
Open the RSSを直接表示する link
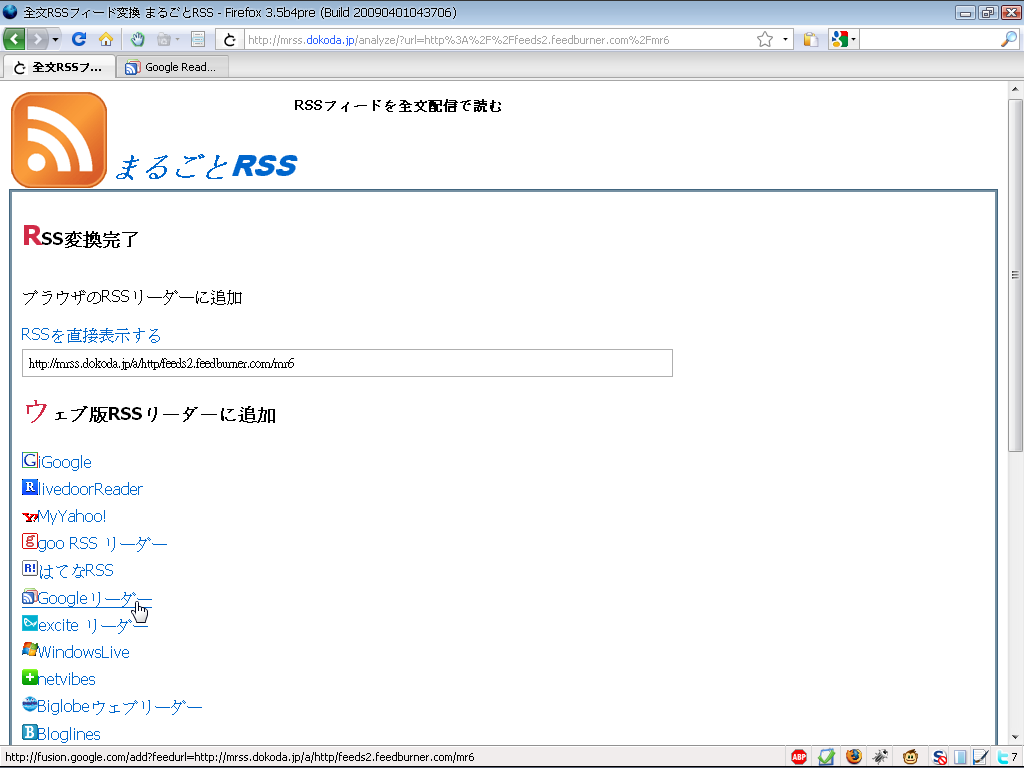click(91, 335)
